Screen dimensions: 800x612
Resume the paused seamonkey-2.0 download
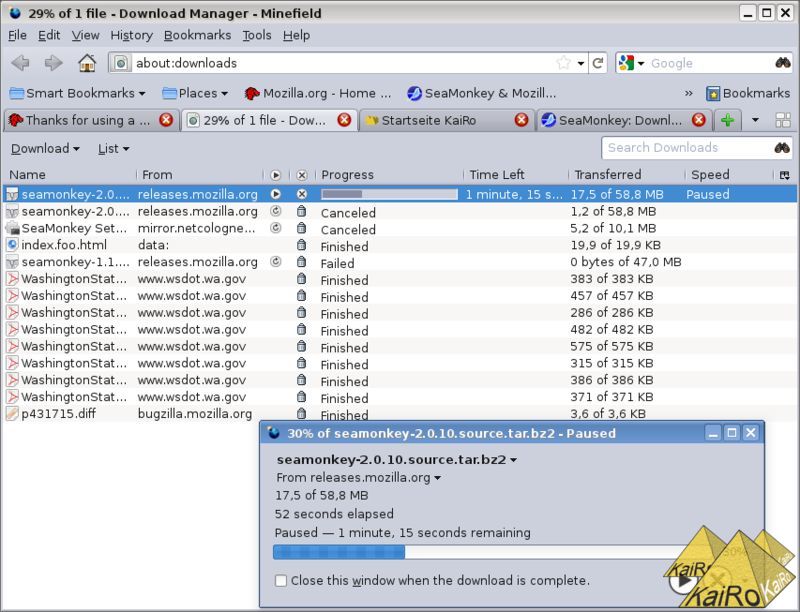pyautogui.click(x=276, y=194)
